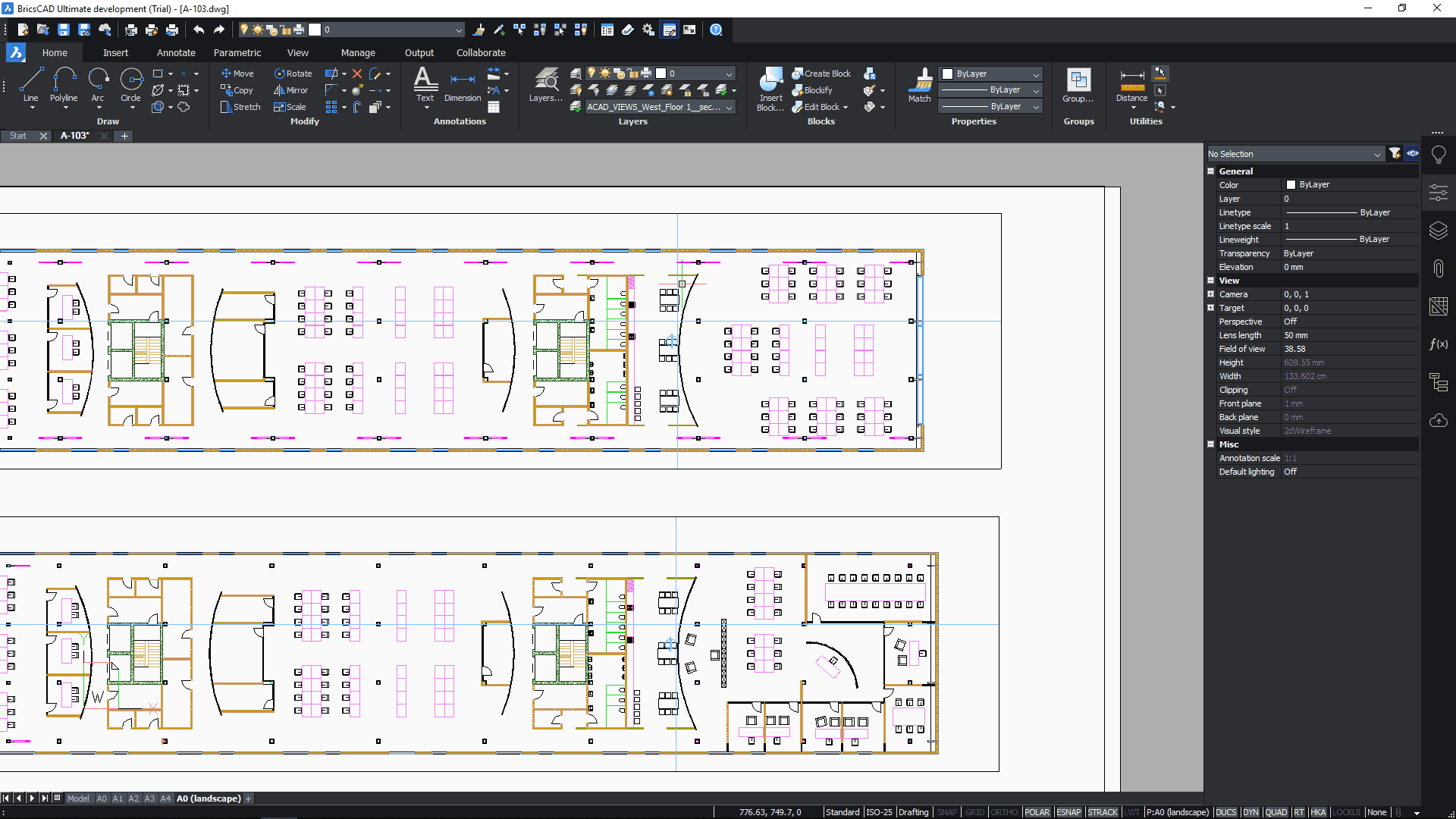This screenshot has height=819, width=1456.
Task: Toggle POLAR tracking in status bar
Action: coord(1037,812)
